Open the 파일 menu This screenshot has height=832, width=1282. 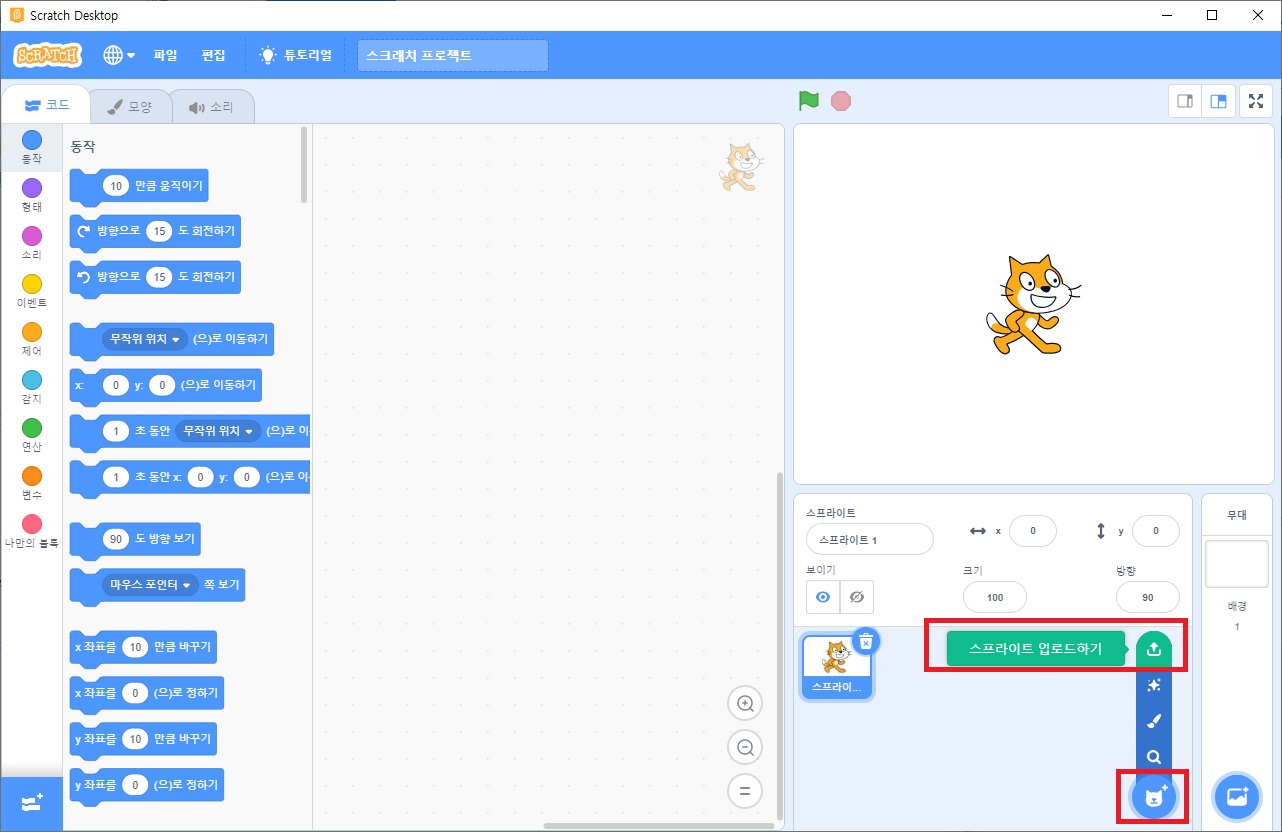coord(165,55)
